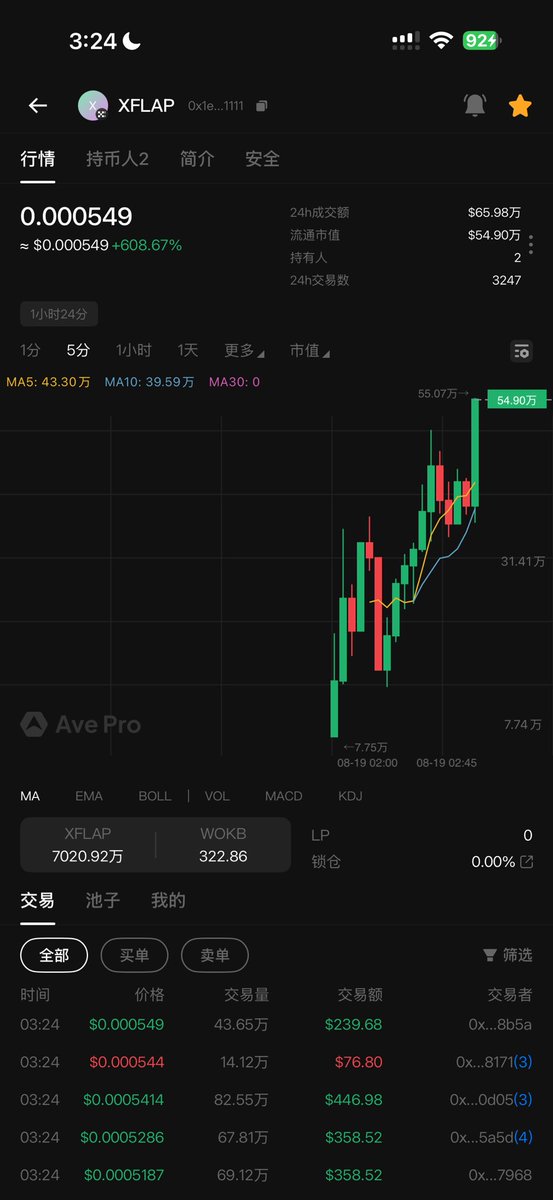The height and width of the screenshot is (1200, 553).
Task: Select the 1小时 timeframe
Action: point(133,351)
